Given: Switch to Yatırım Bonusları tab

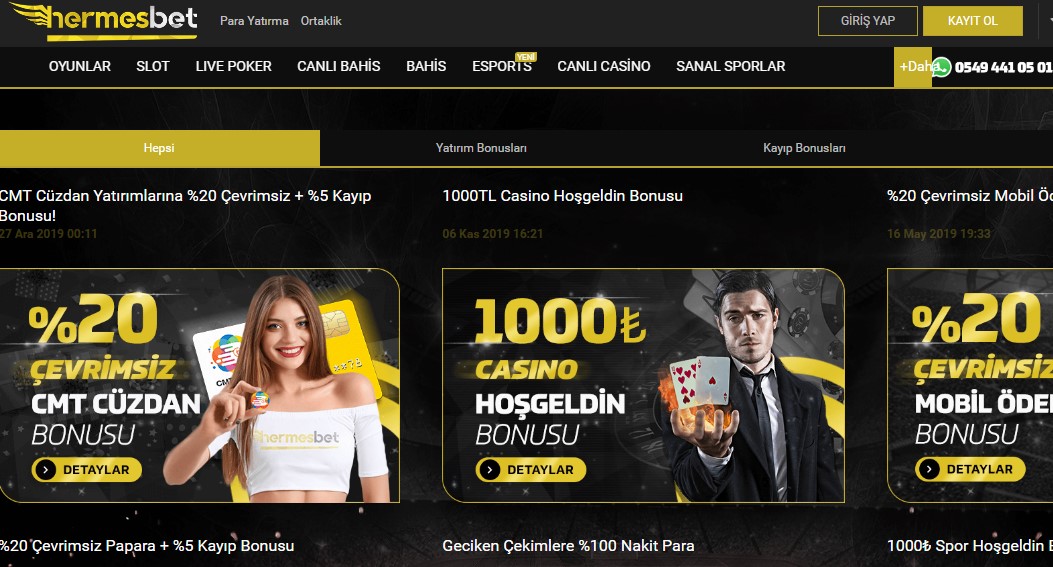Looking at the screenshot, I should coord(481,148).
